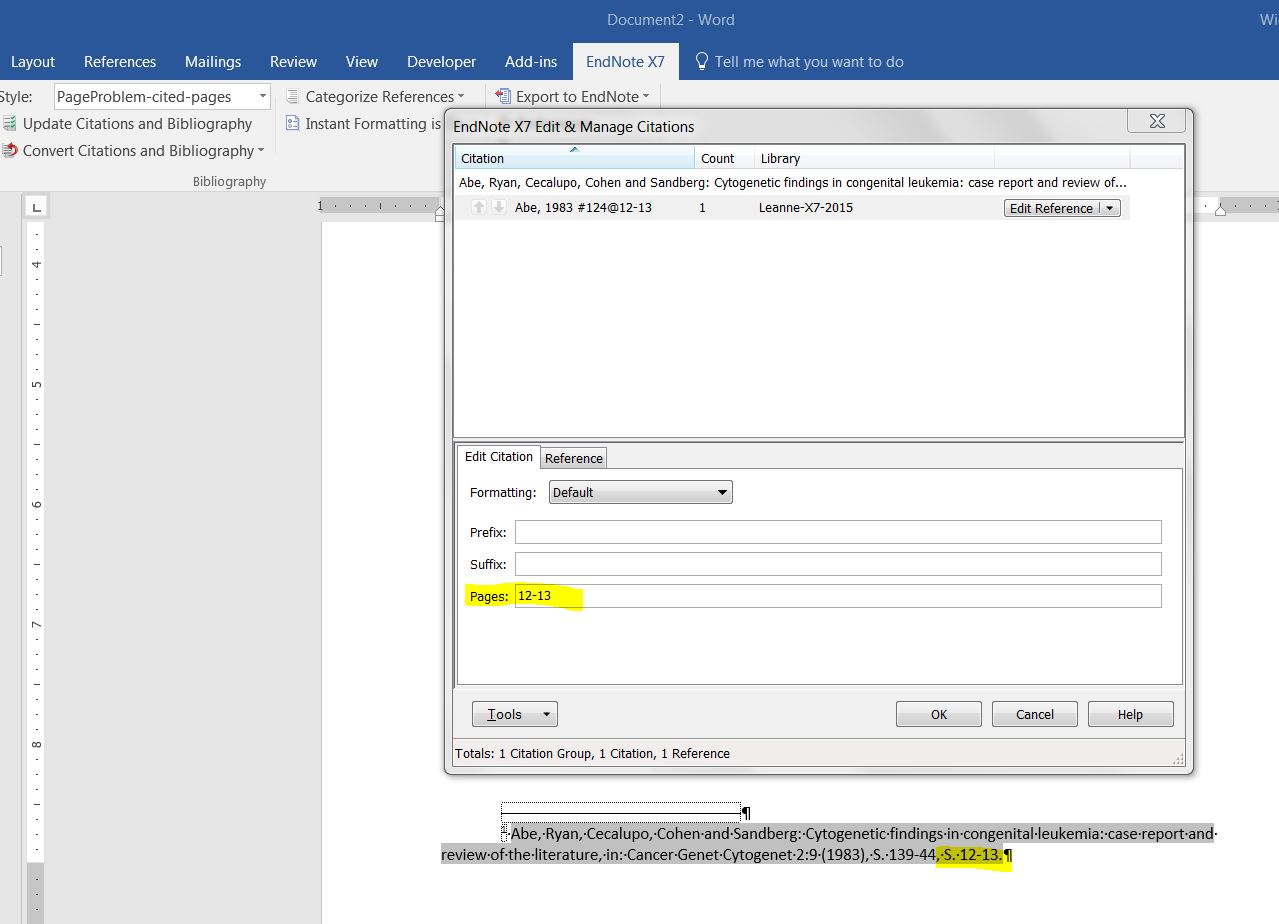Click the citation group title starting Abe, Ryan, Cecalupo

coord(792,183)
